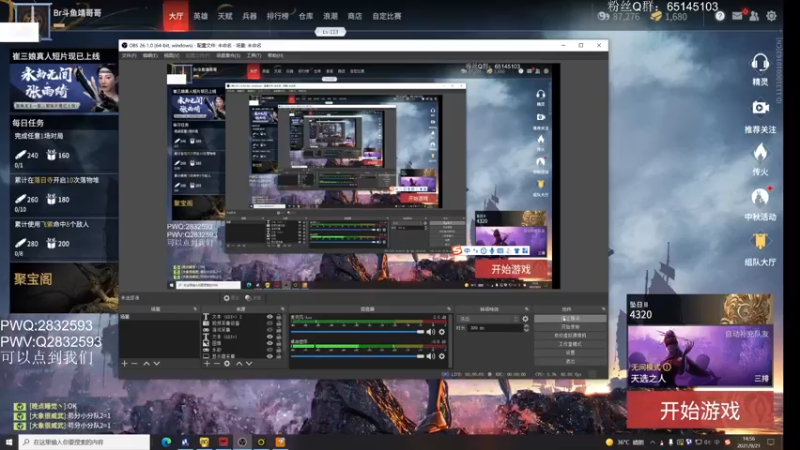Mute the 桌面音频 speaker icon

click(431, 356)
